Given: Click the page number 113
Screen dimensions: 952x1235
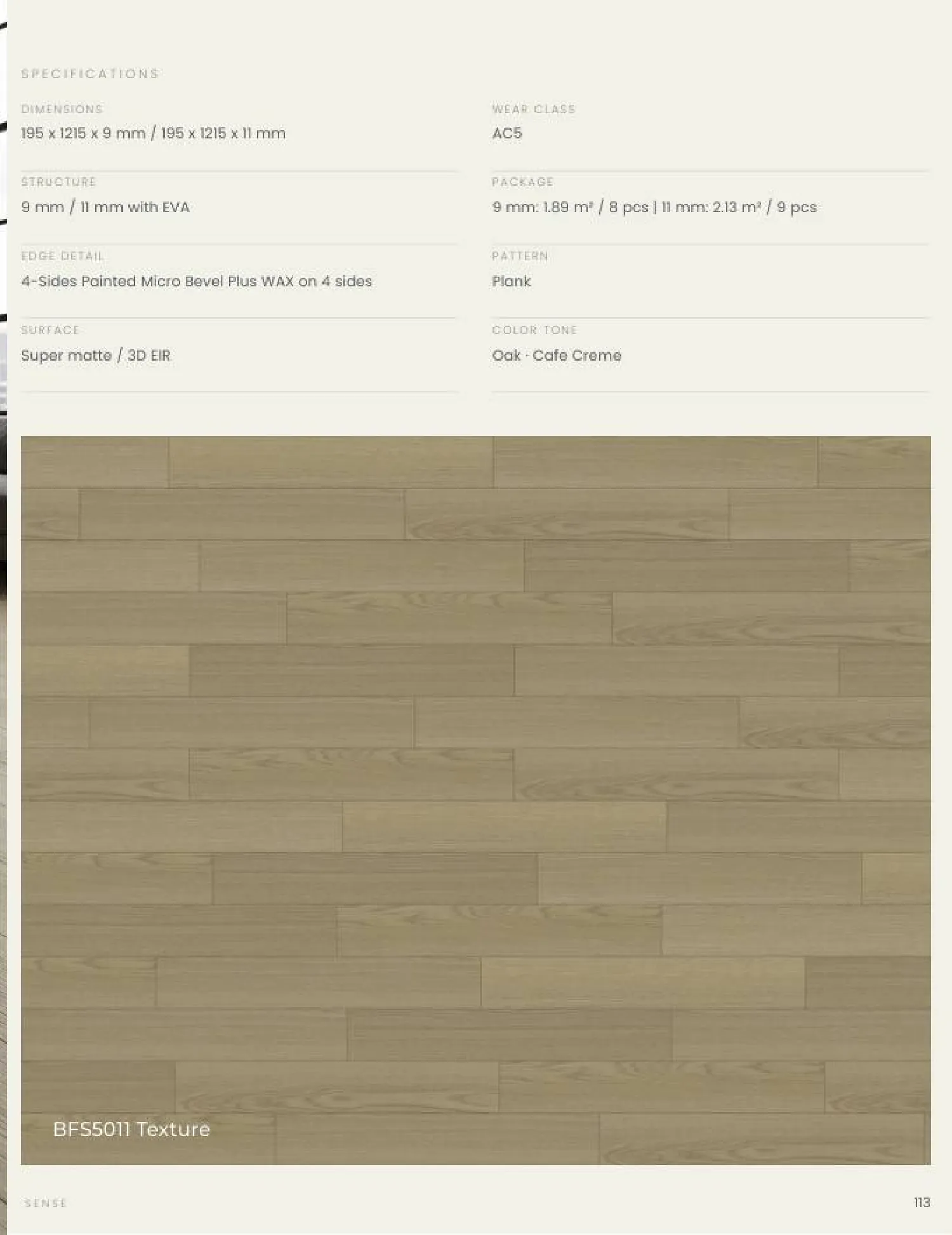Looking at the screenshot, I should (922, 1202).
